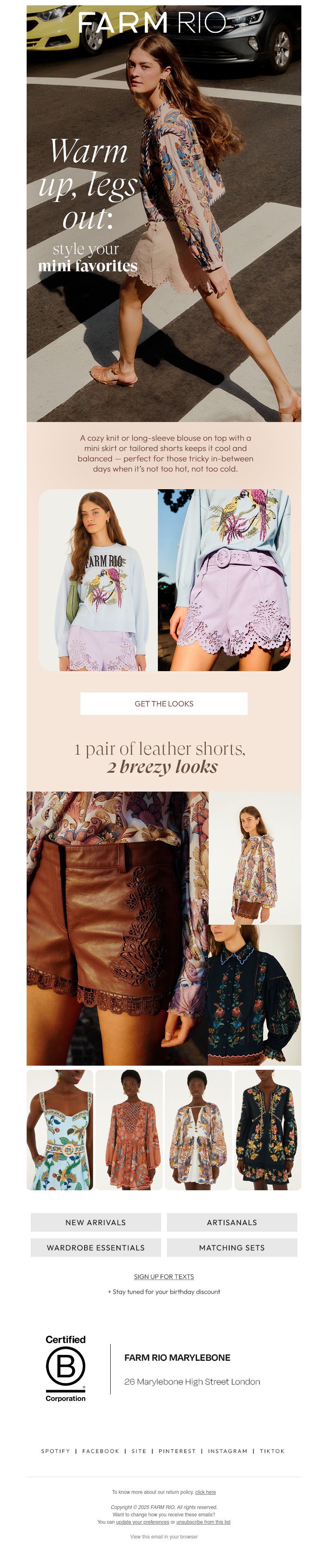This screenshot has height=1568, width=328.
Task: Click the GET THE LOOKS button
Action: pyautogui.click(x=164, y=703)
